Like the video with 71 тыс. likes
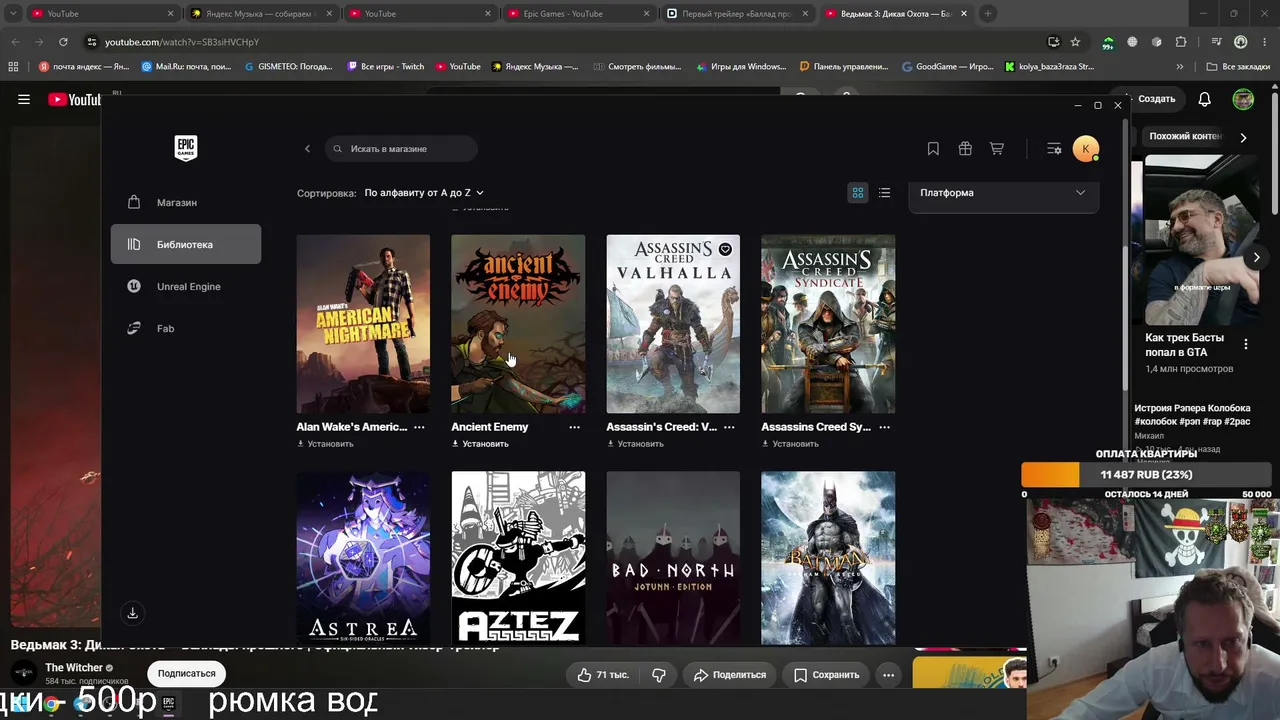1280x720 pixels. 602,675
